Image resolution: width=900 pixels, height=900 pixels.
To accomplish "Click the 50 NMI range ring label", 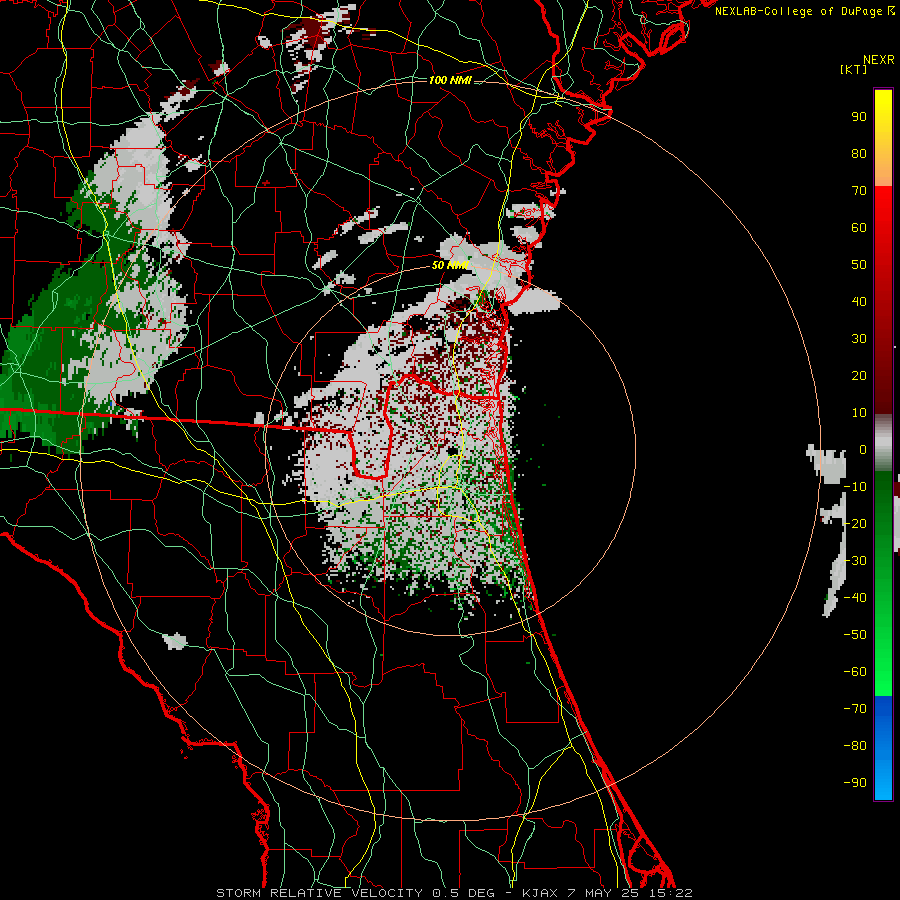I will 450,265.
